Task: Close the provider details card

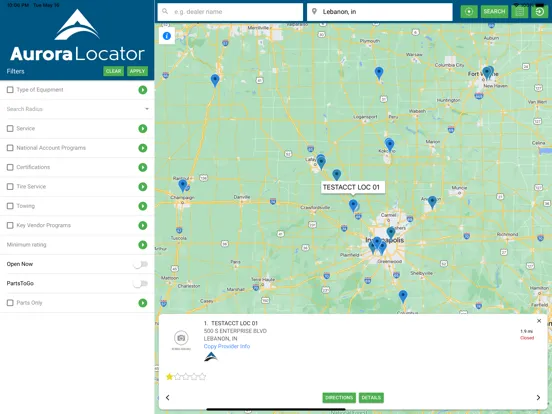Action: coord(539,321)
